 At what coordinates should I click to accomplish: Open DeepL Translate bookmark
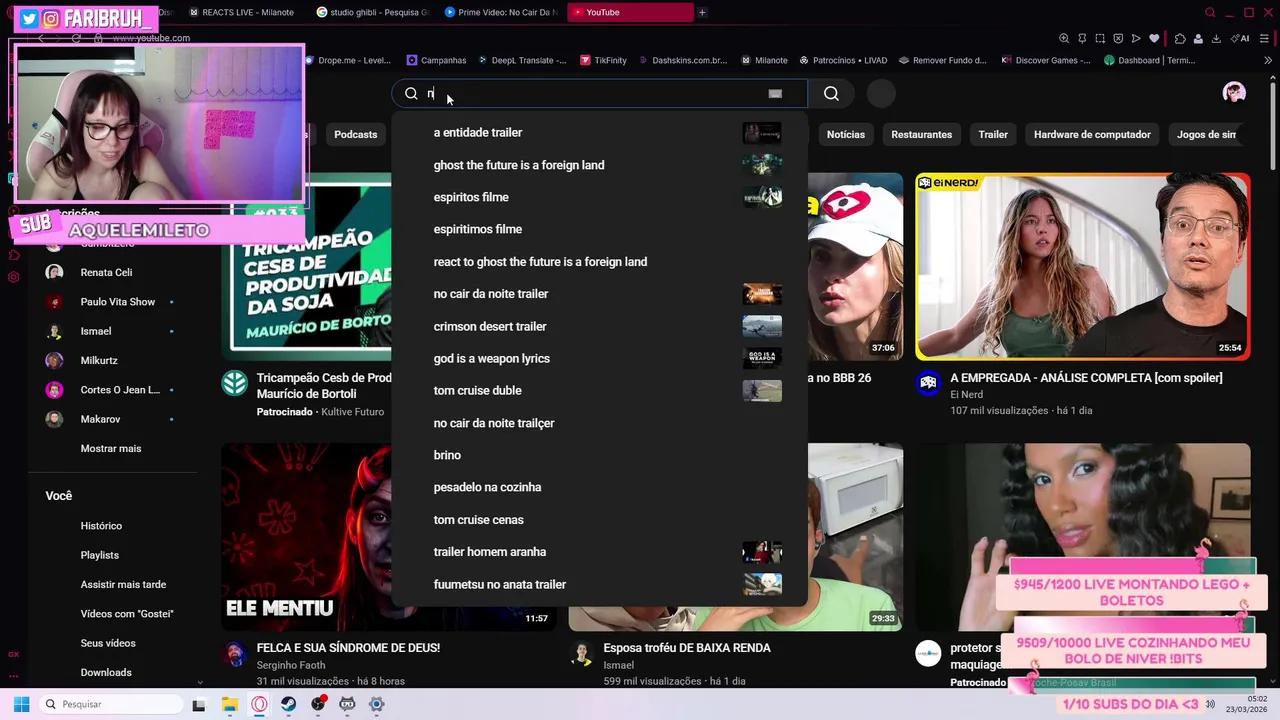[x=522, y=60]
